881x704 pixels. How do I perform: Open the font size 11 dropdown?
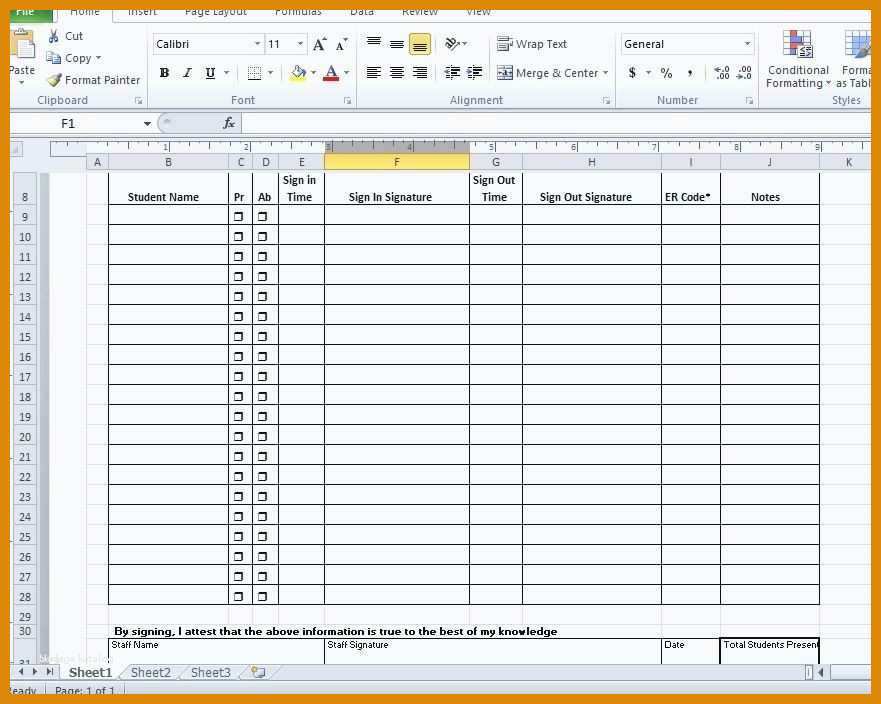[x=300, y=44]
